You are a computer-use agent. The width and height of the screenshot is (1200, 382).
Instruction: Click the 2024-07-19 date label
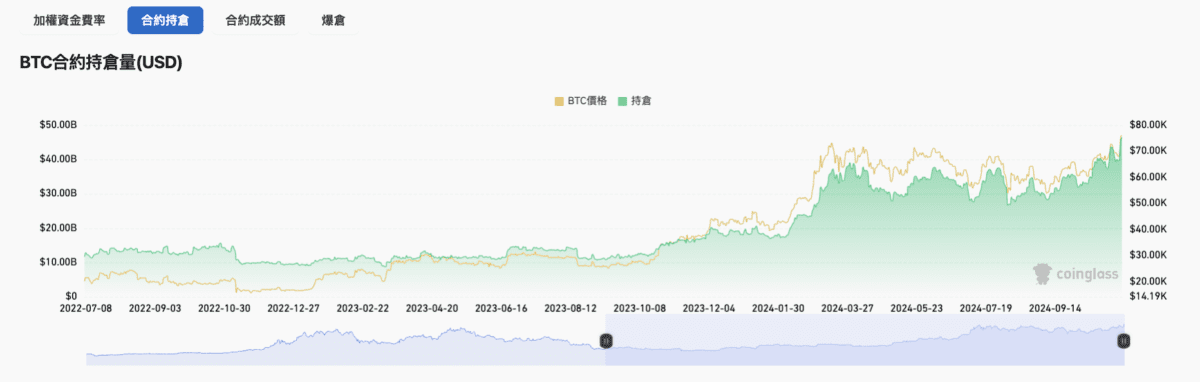click(x=985, y=308)
